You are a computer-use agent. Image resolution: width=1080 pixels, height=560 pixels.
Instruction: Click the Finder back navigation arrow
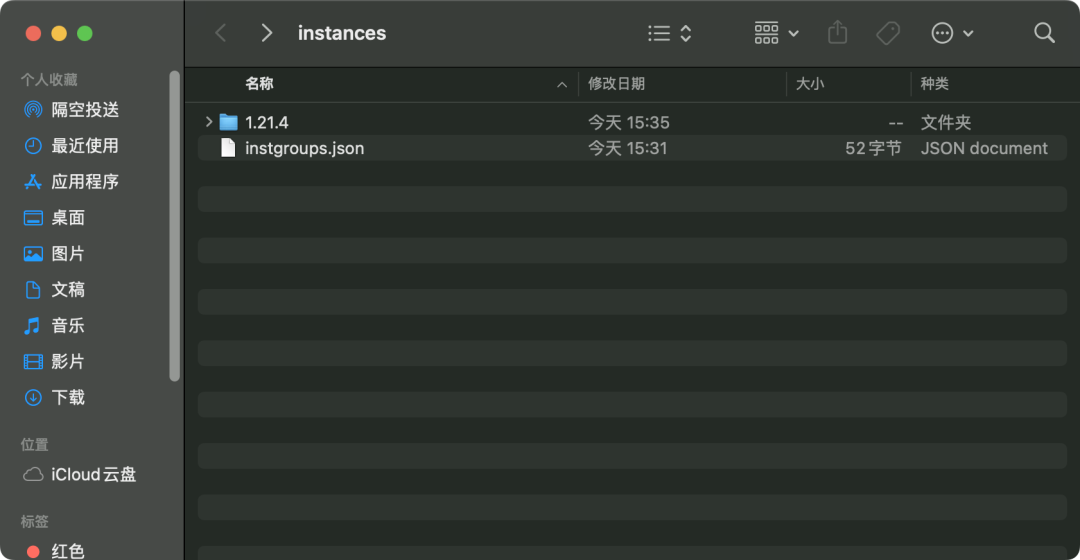(221, 33)
